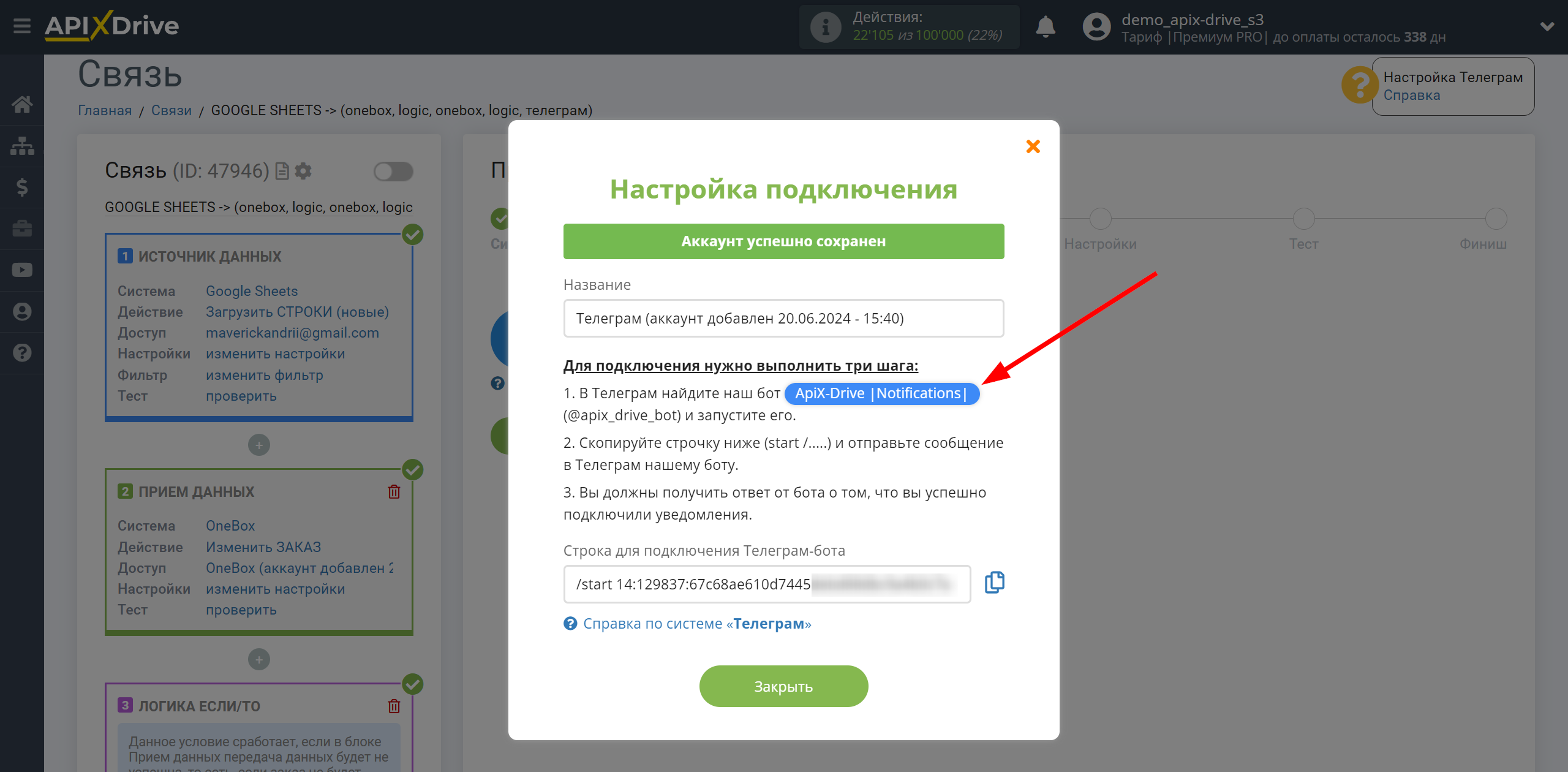Open the connection settings gear icon
The width and height of the screenshot is (1568, 772).
303,171
